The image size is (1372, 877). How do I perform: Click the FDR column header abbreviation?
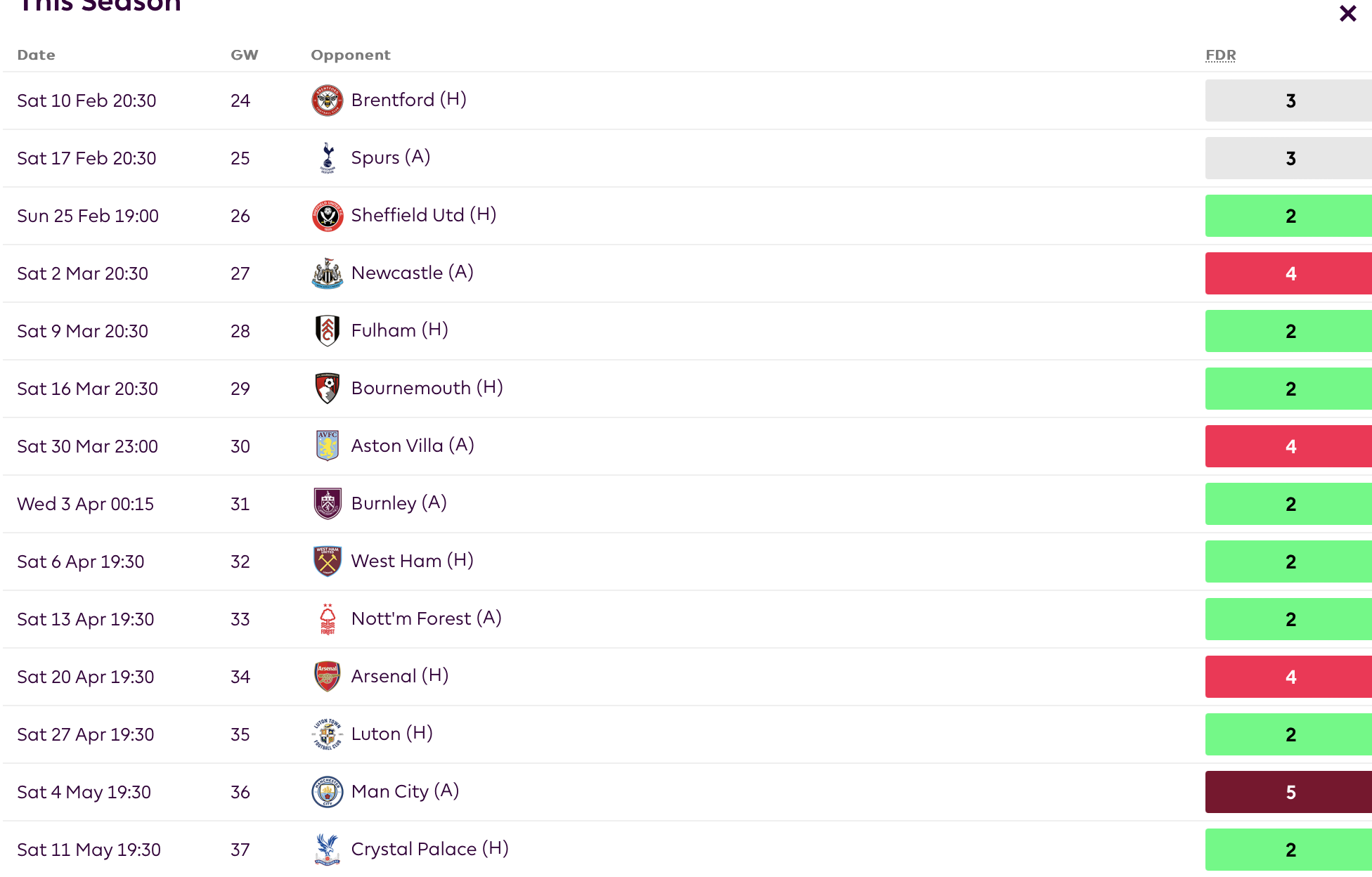1221,55
